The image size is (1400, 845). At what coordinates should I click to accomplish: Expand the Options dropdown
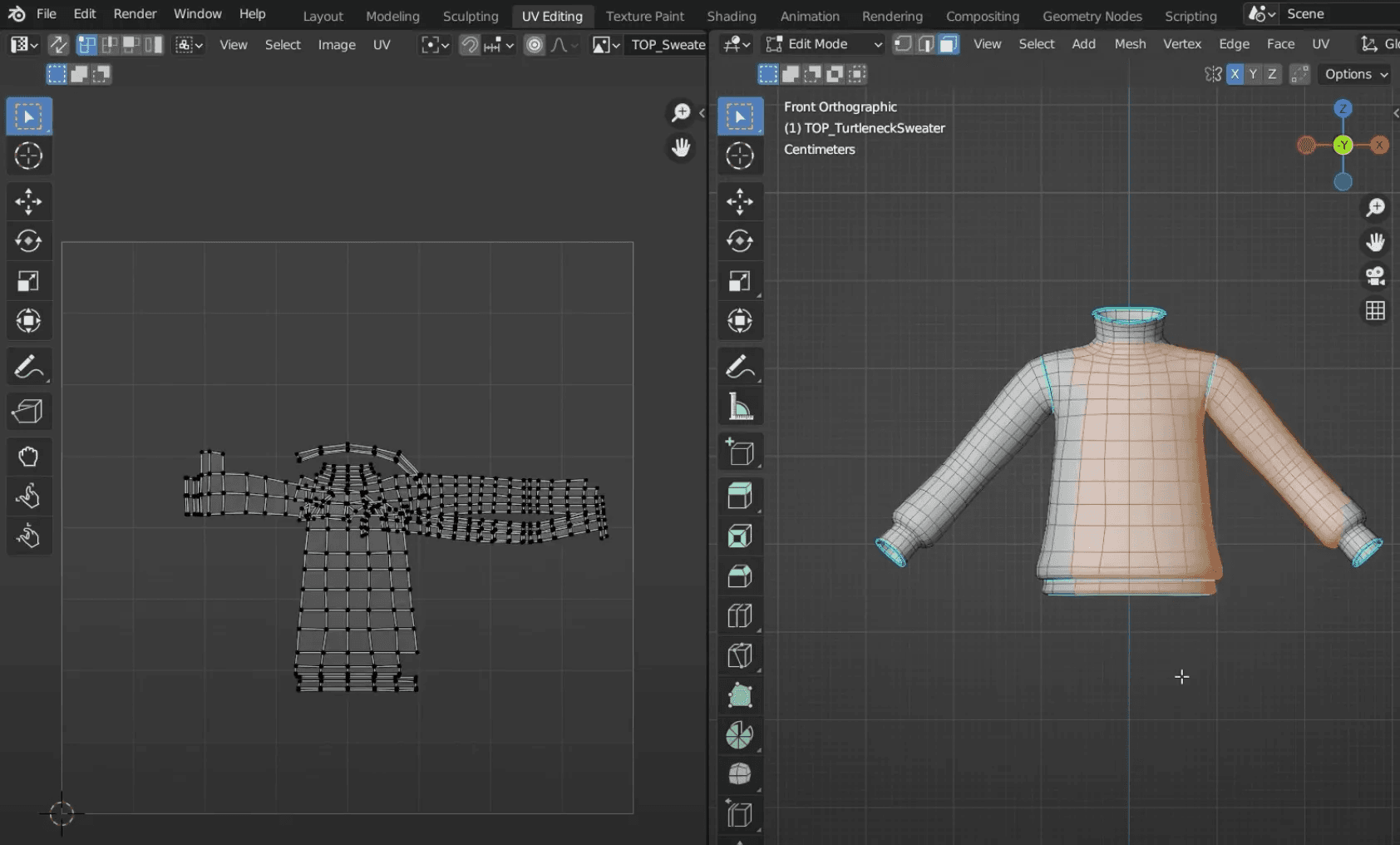pyautogui.click(x=1355, y=74)
